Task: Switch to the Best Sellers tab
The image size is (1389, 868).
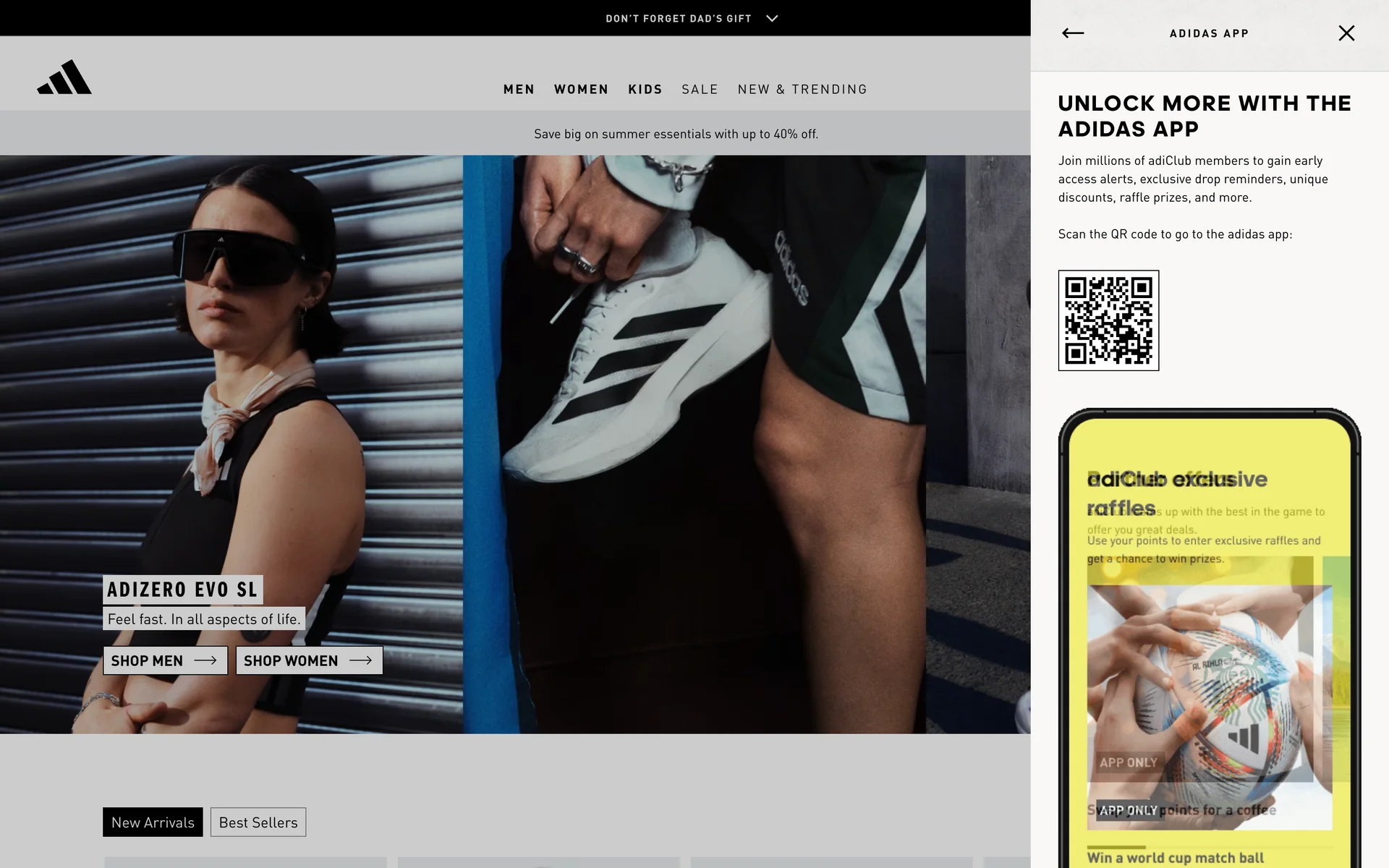Action: (258, 822)
